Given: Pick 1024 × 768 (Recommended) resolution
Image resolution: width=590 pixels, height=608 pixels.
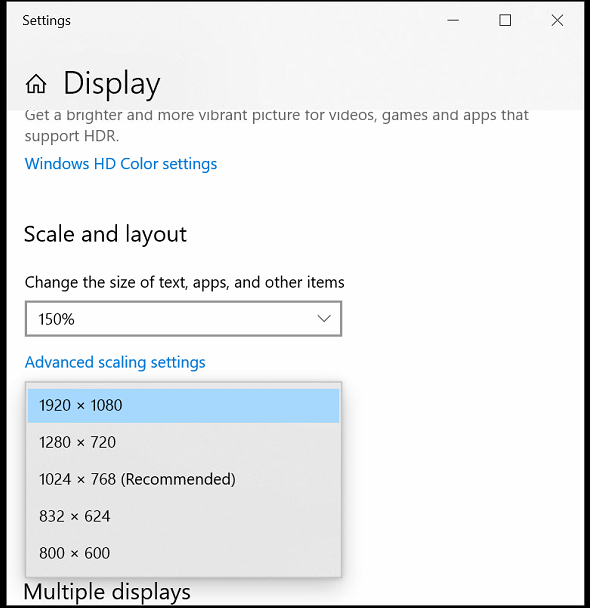Looking at the screenshot, I should coord(183,479).
